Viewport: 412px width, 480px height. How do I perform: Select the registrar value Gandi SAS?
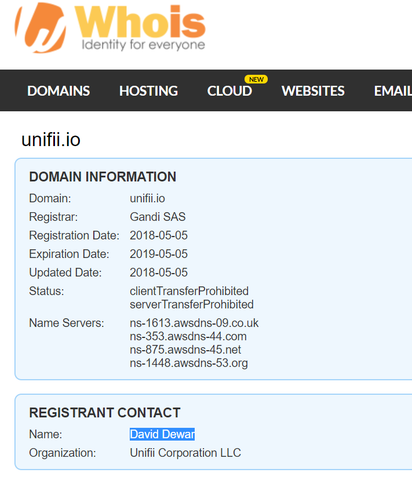pos(158,217)
